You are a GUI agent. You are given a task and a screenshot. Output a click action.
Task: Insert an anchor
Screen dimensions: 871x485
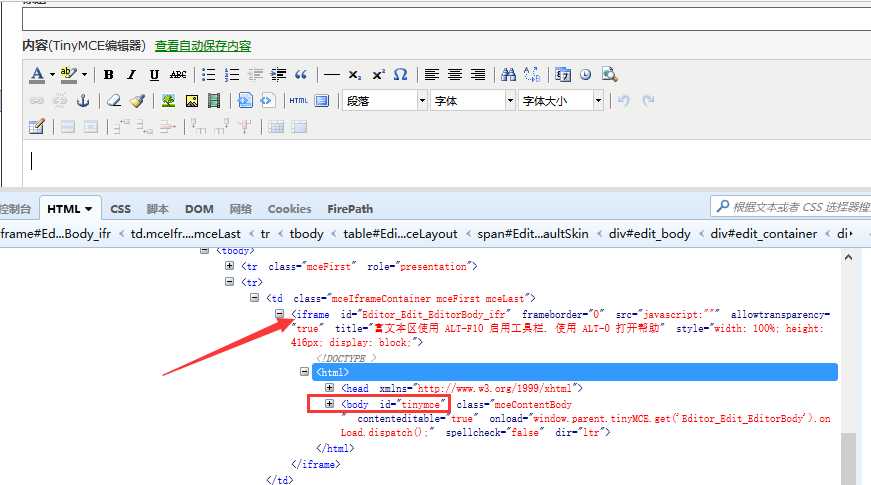click(83, 101)
